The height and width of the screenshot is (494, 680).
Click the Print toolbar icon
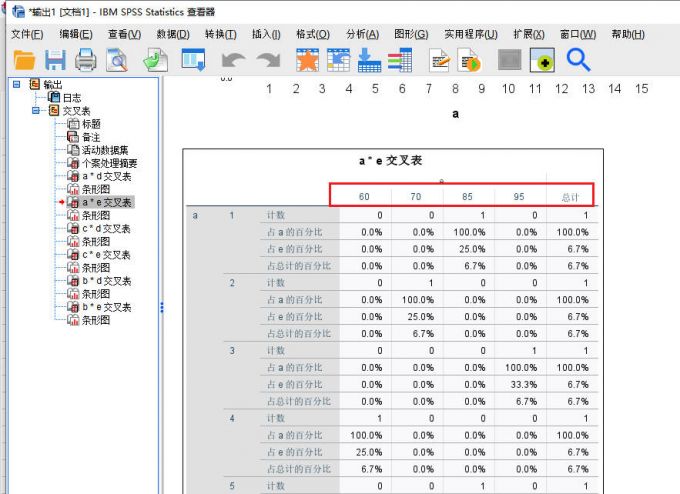86,60
